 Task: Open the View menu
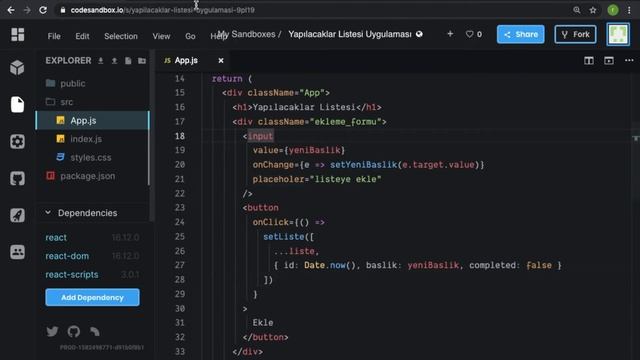161,36
